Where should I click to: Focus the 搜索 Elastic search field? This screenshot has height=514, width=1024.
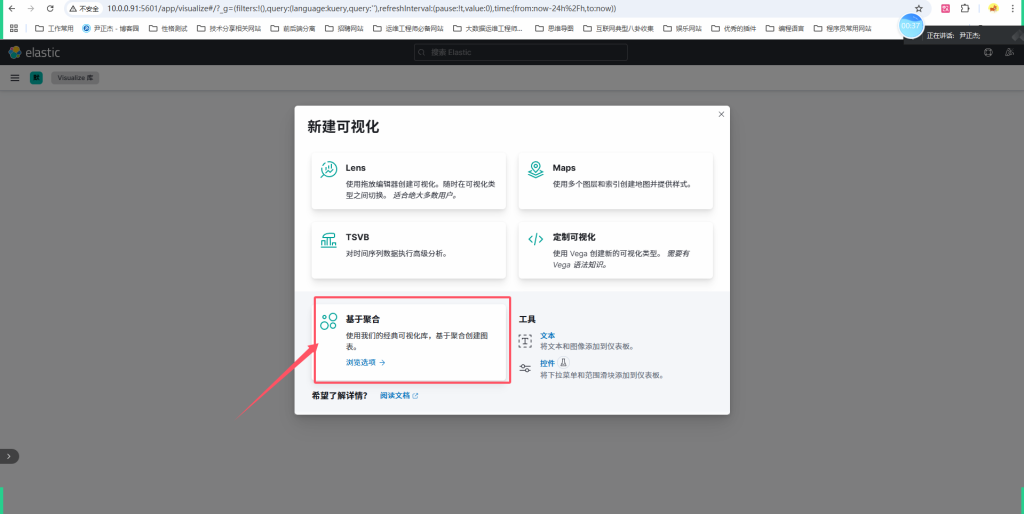(512, 52)
